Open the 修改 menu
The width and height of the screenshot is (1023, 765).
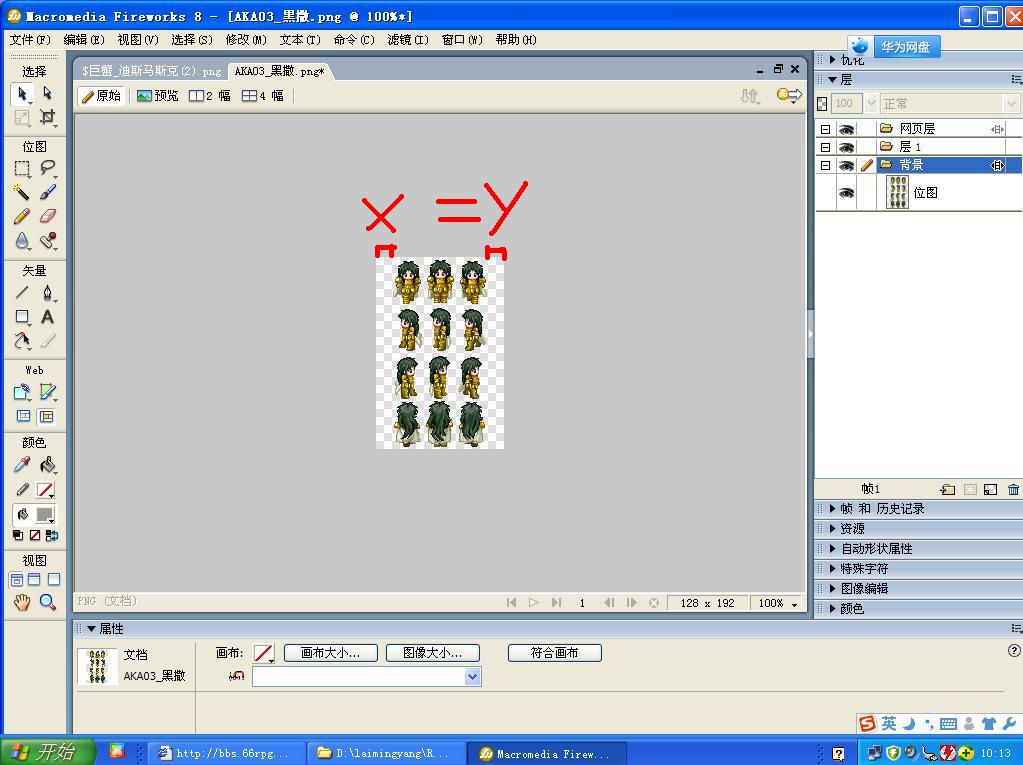[x=246, y=40]
